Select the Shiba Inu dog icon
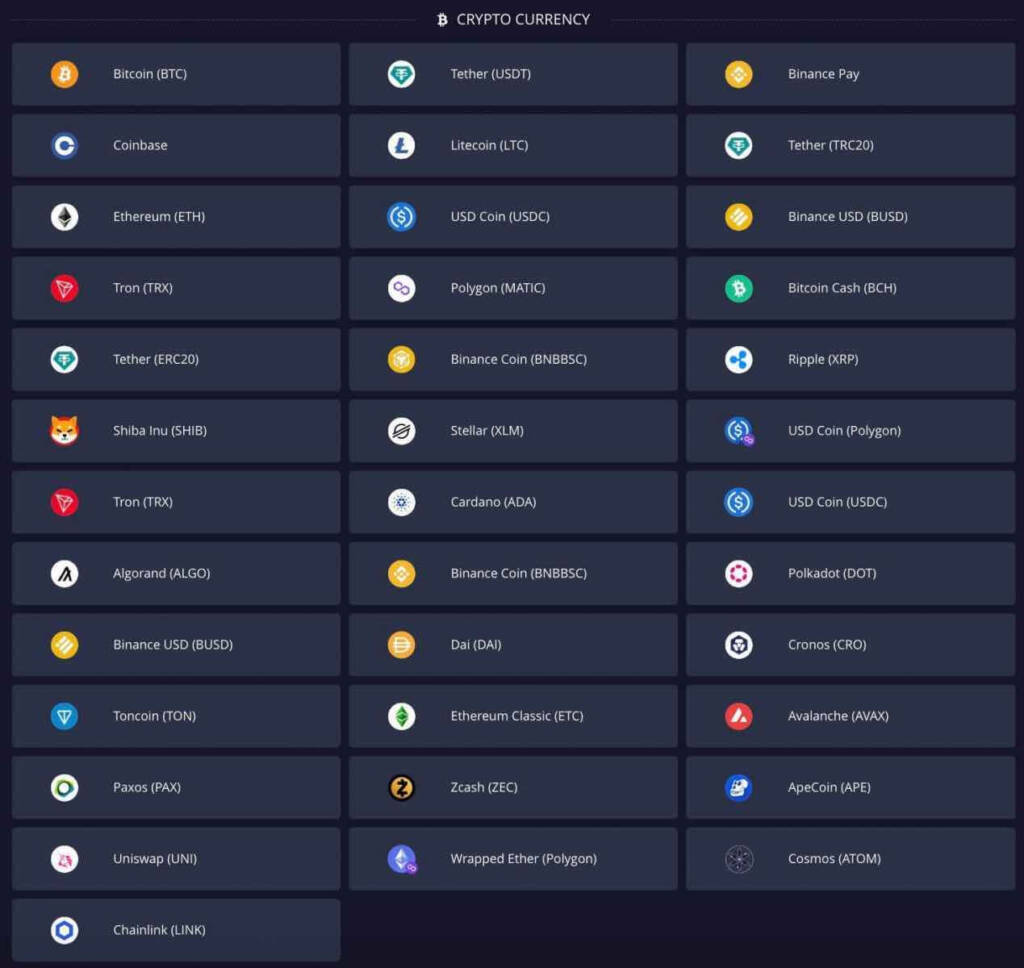 (x=64, y=431)
